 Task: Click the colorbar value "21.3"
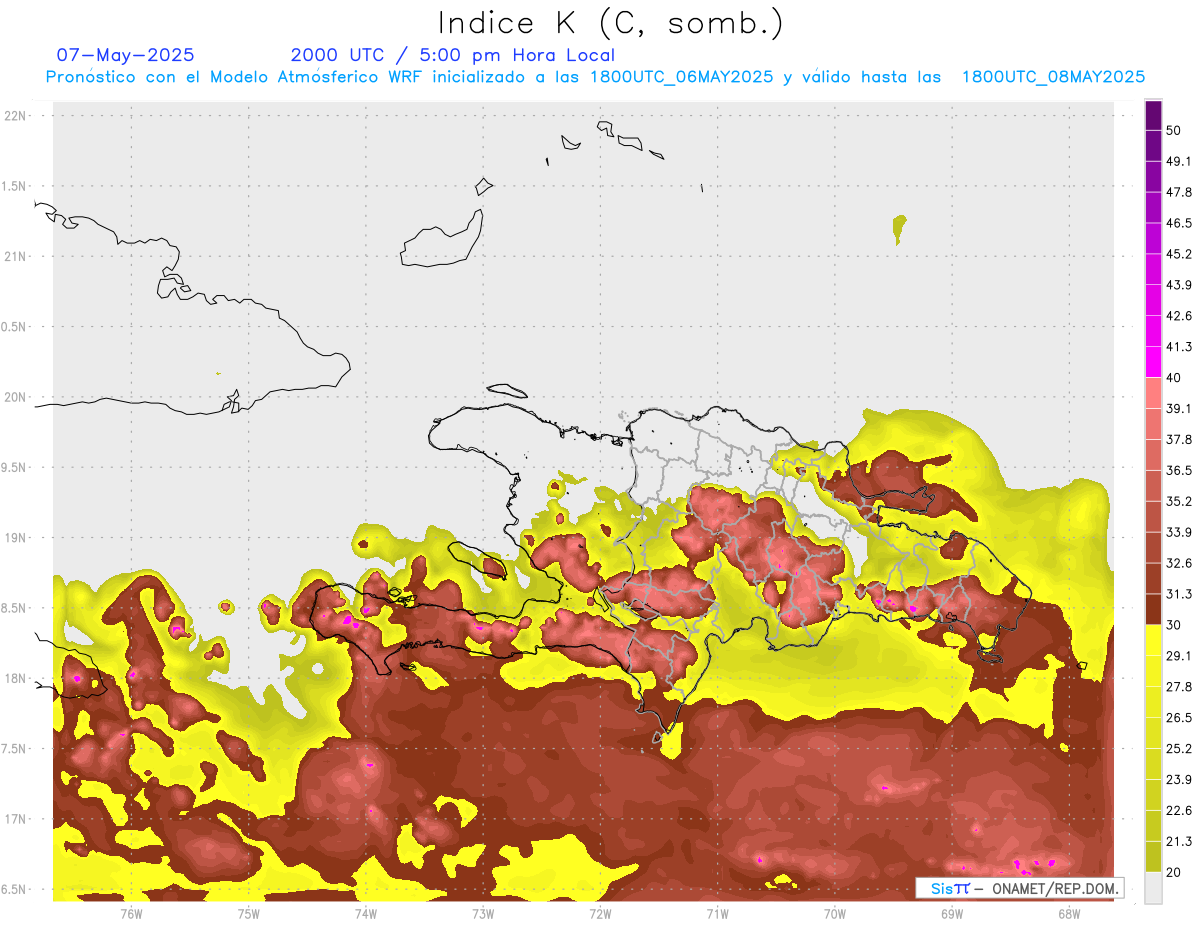1178,842
